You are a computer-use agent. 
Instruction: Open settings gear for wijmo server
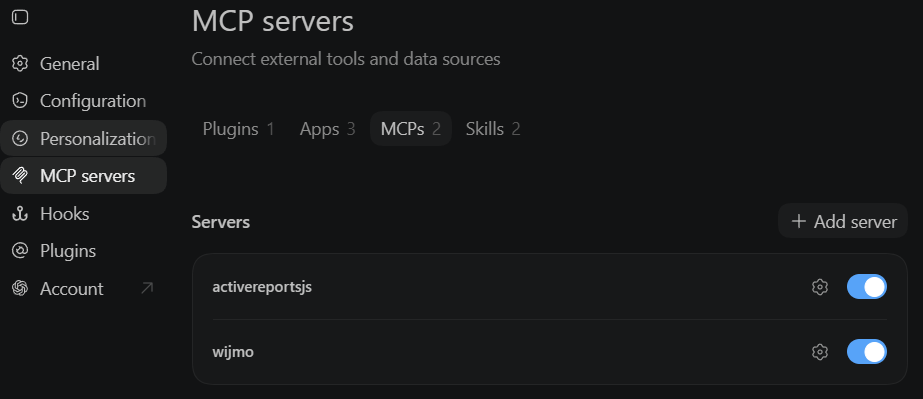(x=819, y=352)
